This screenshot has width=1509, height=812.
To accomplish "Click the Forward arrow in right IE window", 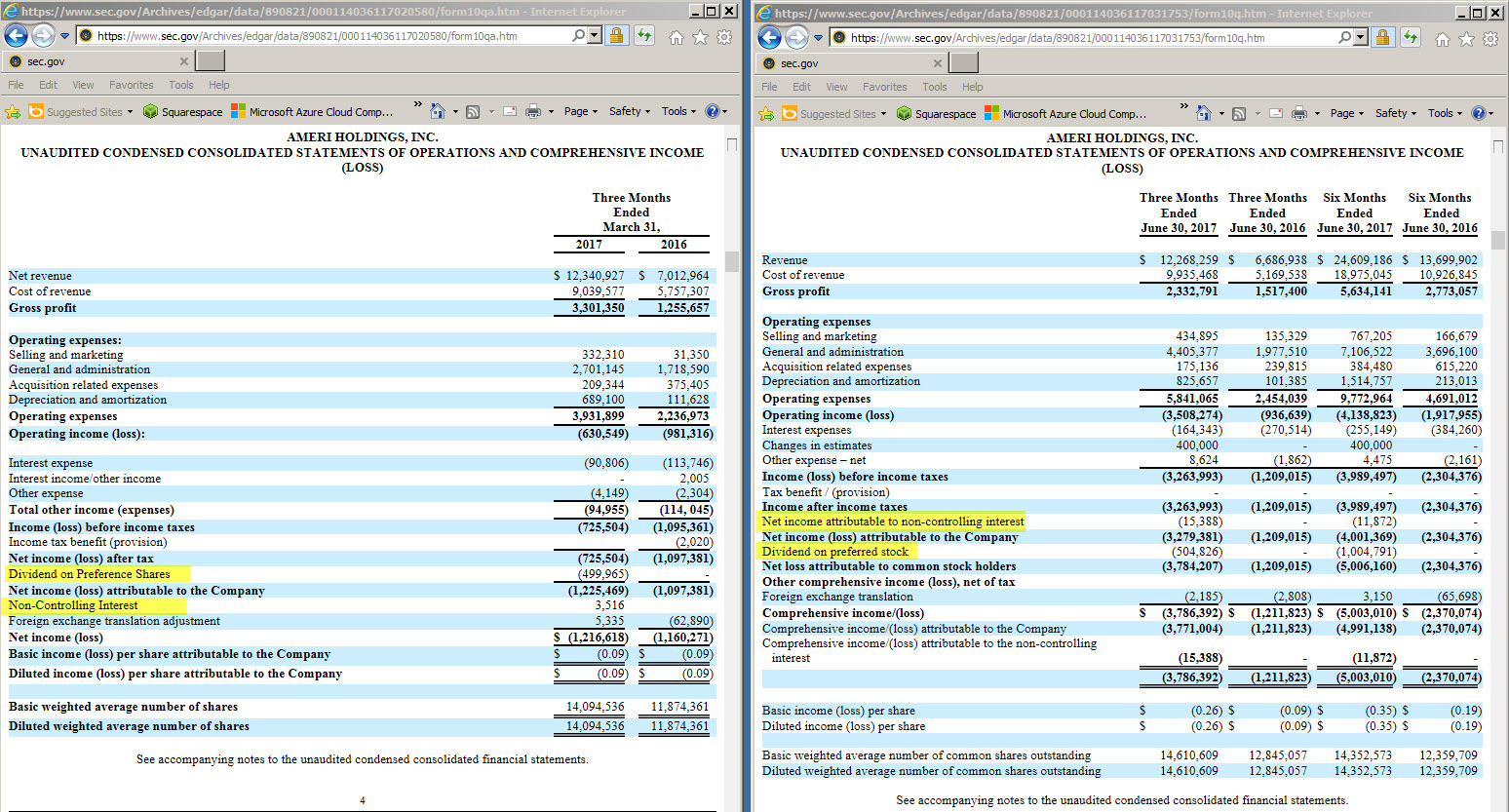I will point(796,38).
